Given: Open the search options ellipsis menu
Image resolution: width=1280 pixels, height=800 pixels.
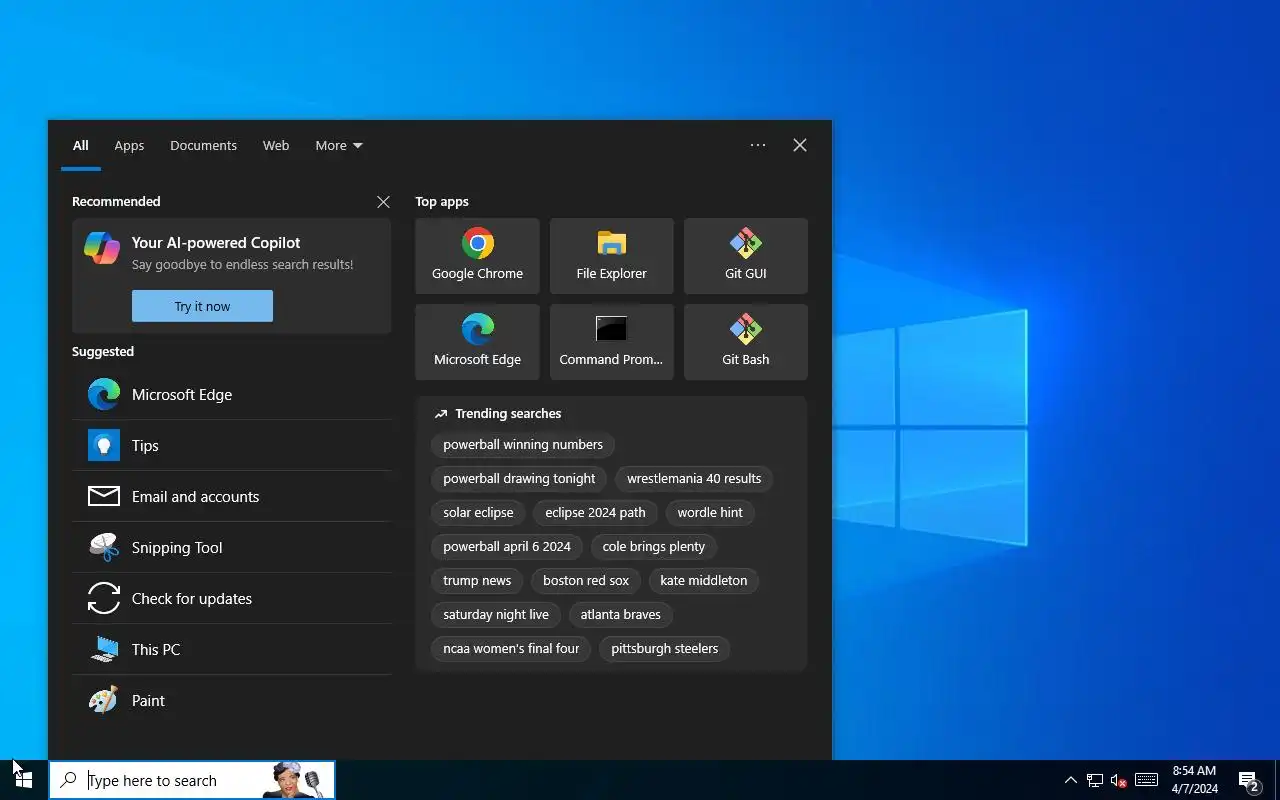Looking at the screenshot, I should click(758, 145).
